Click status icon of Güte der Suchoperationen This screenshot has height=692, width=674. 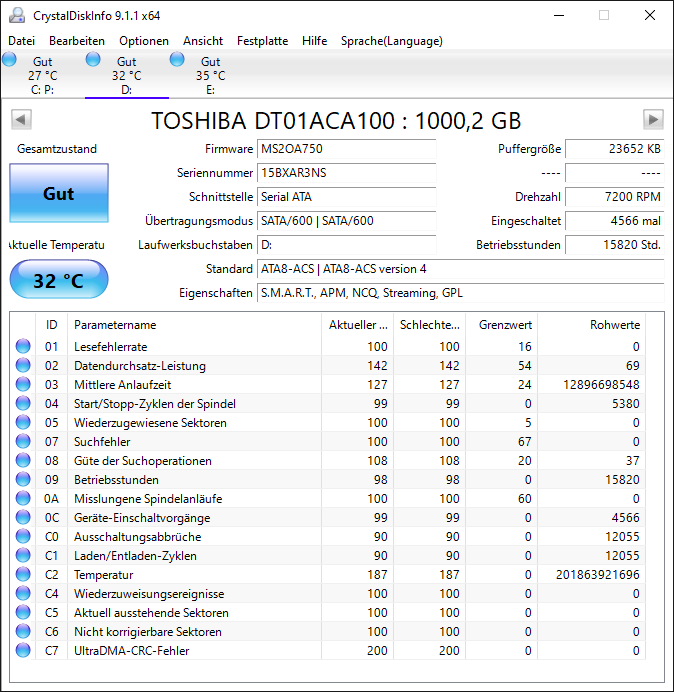(23, 460)
